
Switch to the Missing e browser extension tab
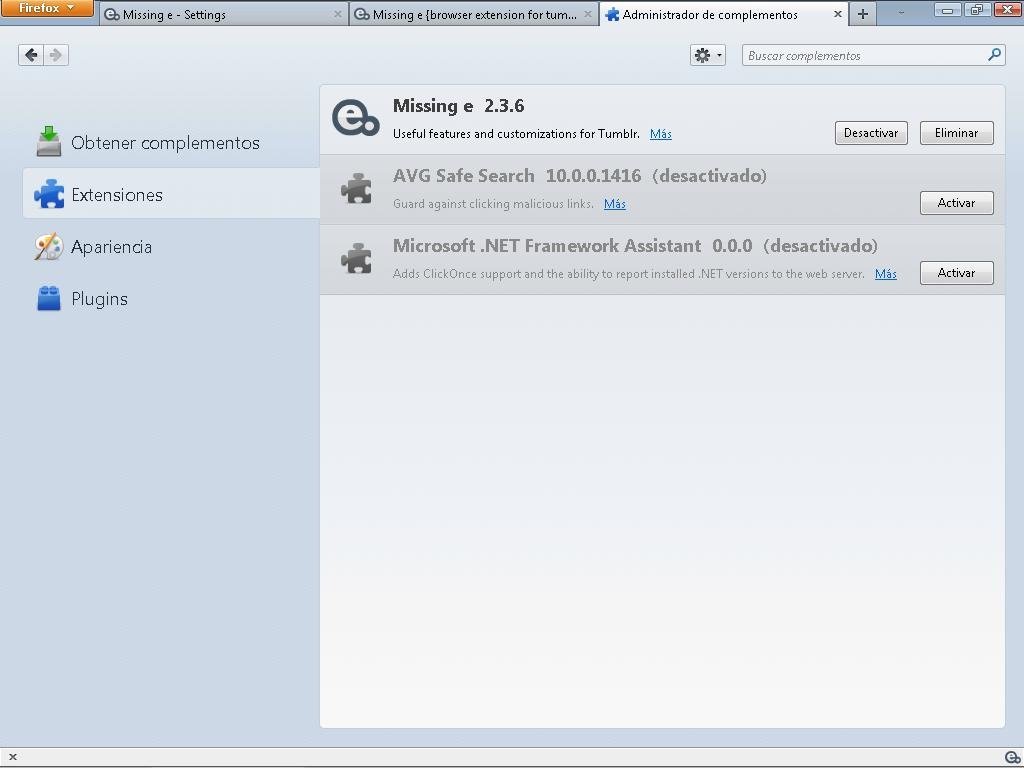point(474,14)
